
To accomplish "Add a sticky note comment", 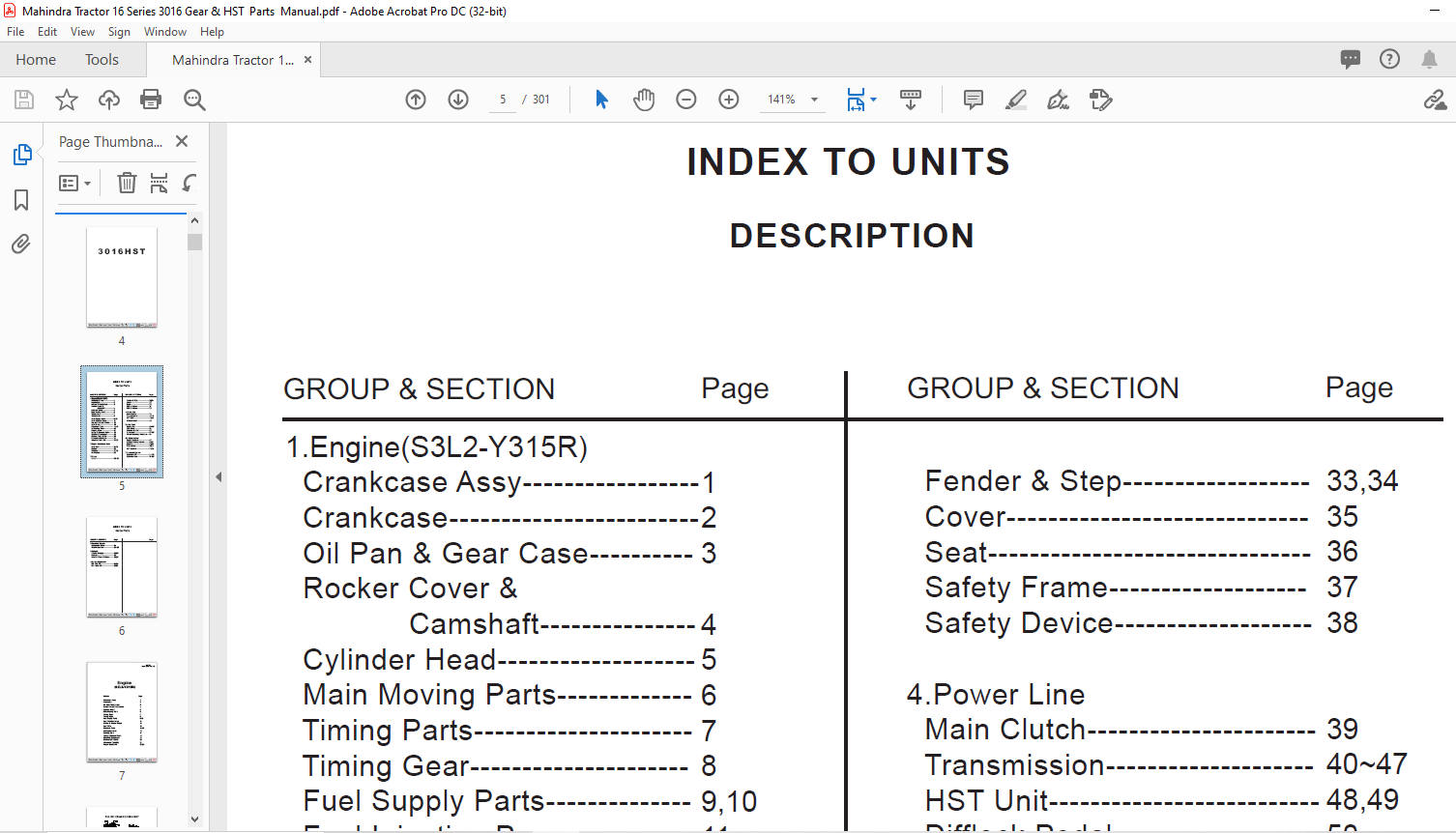I will [x=974, y=100].
